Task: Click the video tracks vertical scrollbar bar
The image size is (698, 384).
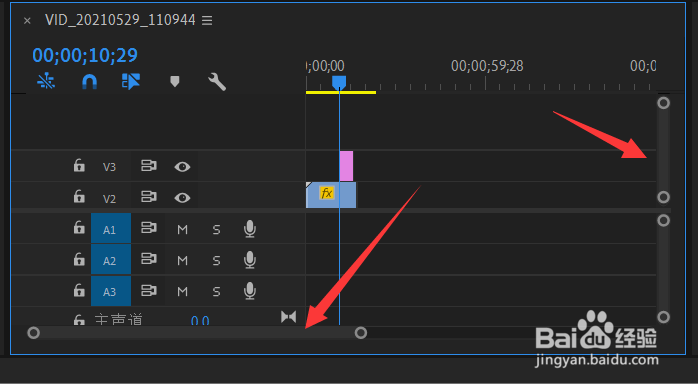Action: (663, 150)
